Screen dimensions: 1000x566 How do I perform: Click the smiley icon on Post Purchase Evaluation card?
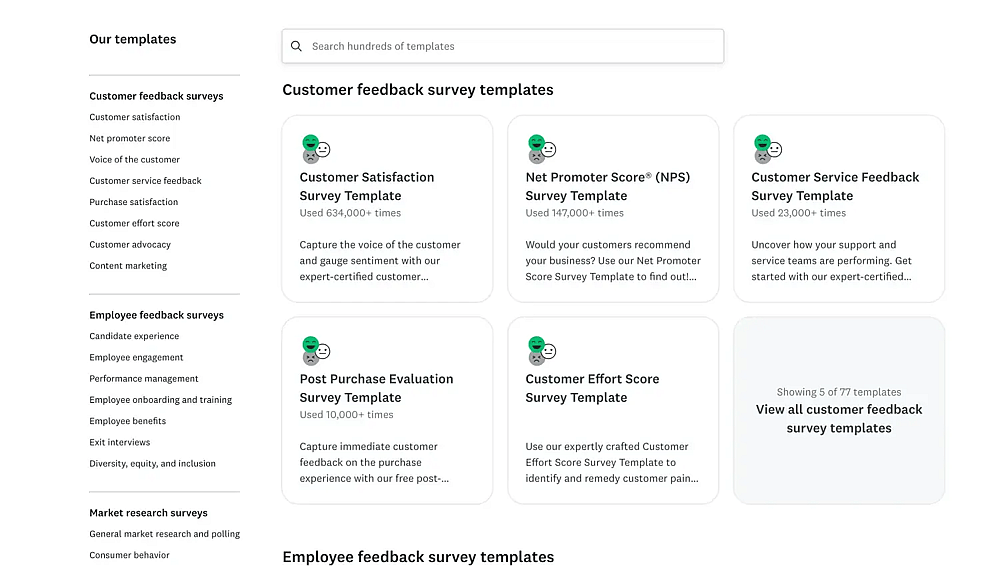tap(316, 350)
